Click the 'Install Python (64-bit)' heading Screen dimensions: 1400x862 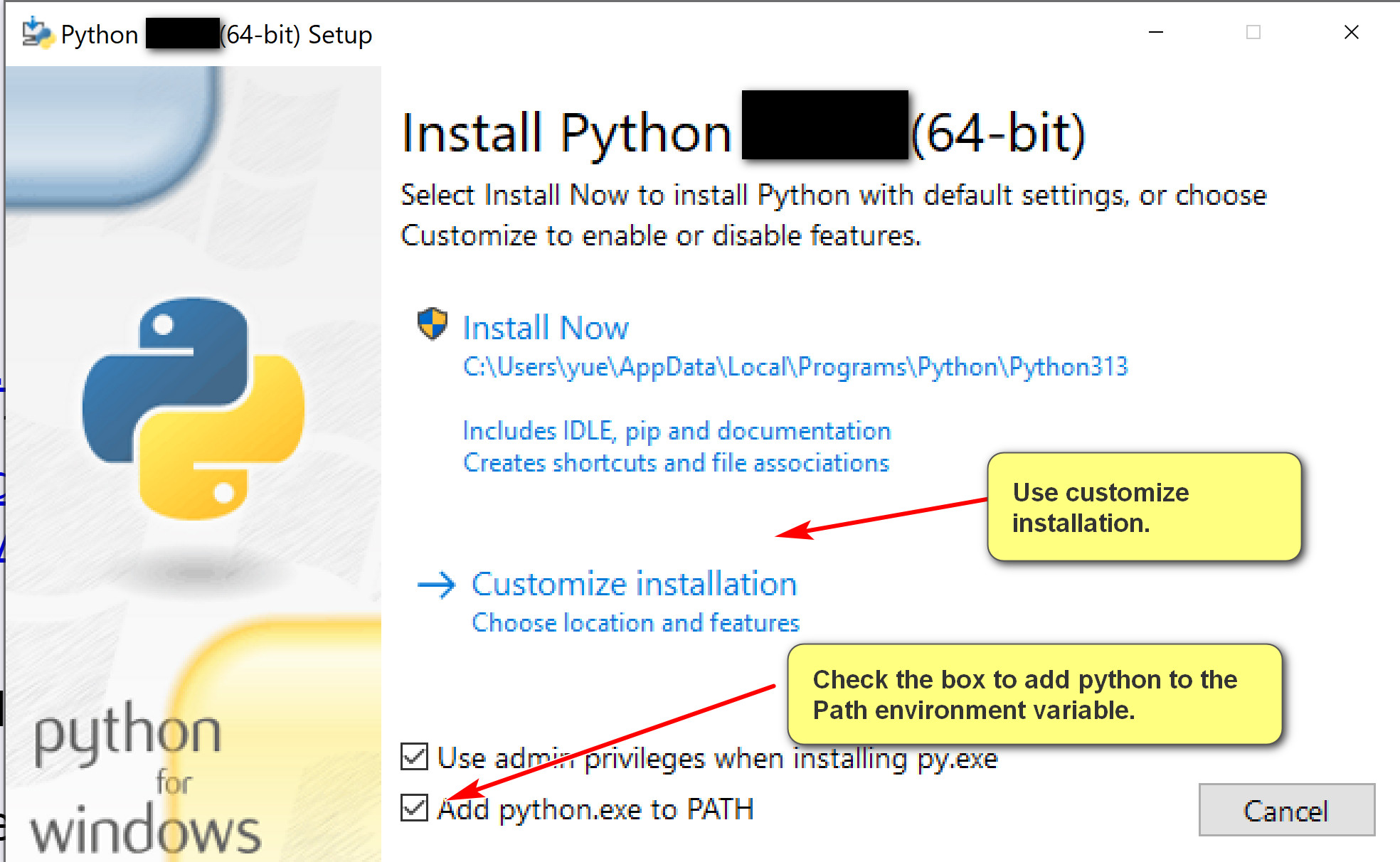coord(742,133)
